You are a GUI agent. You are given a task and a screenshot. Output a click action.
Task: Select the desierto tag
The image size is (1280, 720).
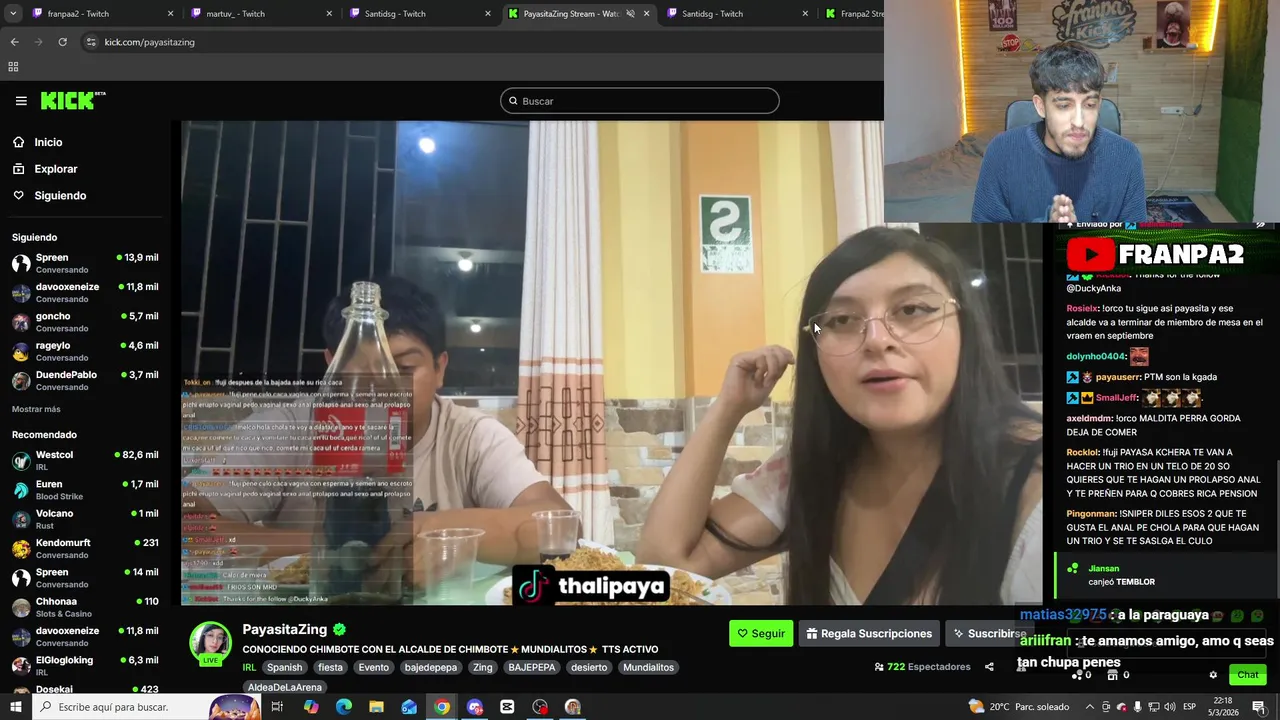pos(589,667)
